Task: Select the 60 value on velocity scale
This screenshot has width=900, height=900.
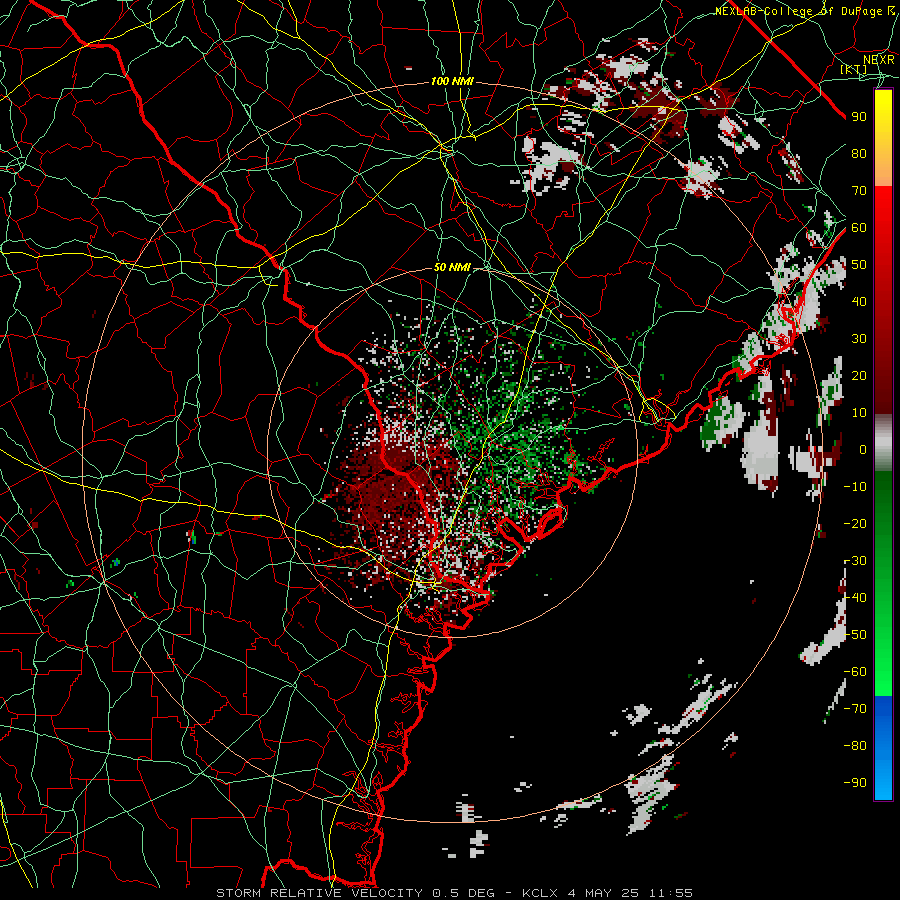Action: [859, 227]
